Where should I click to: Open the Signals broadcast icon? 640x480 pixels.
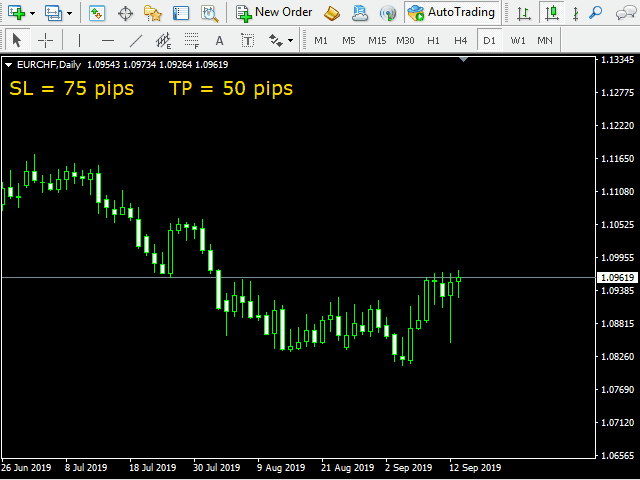(387, 13)
